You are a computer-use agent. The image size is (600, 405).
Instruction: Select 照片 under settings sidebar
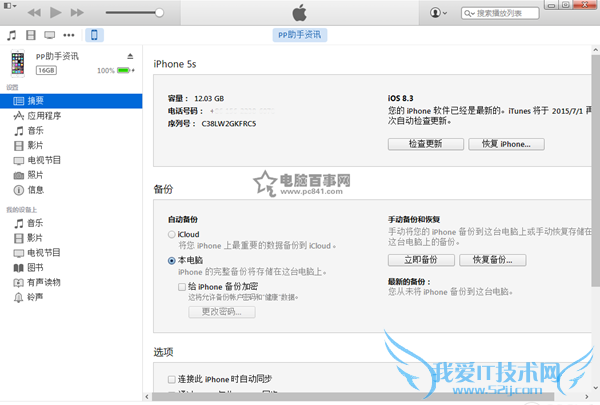(36, 174)
